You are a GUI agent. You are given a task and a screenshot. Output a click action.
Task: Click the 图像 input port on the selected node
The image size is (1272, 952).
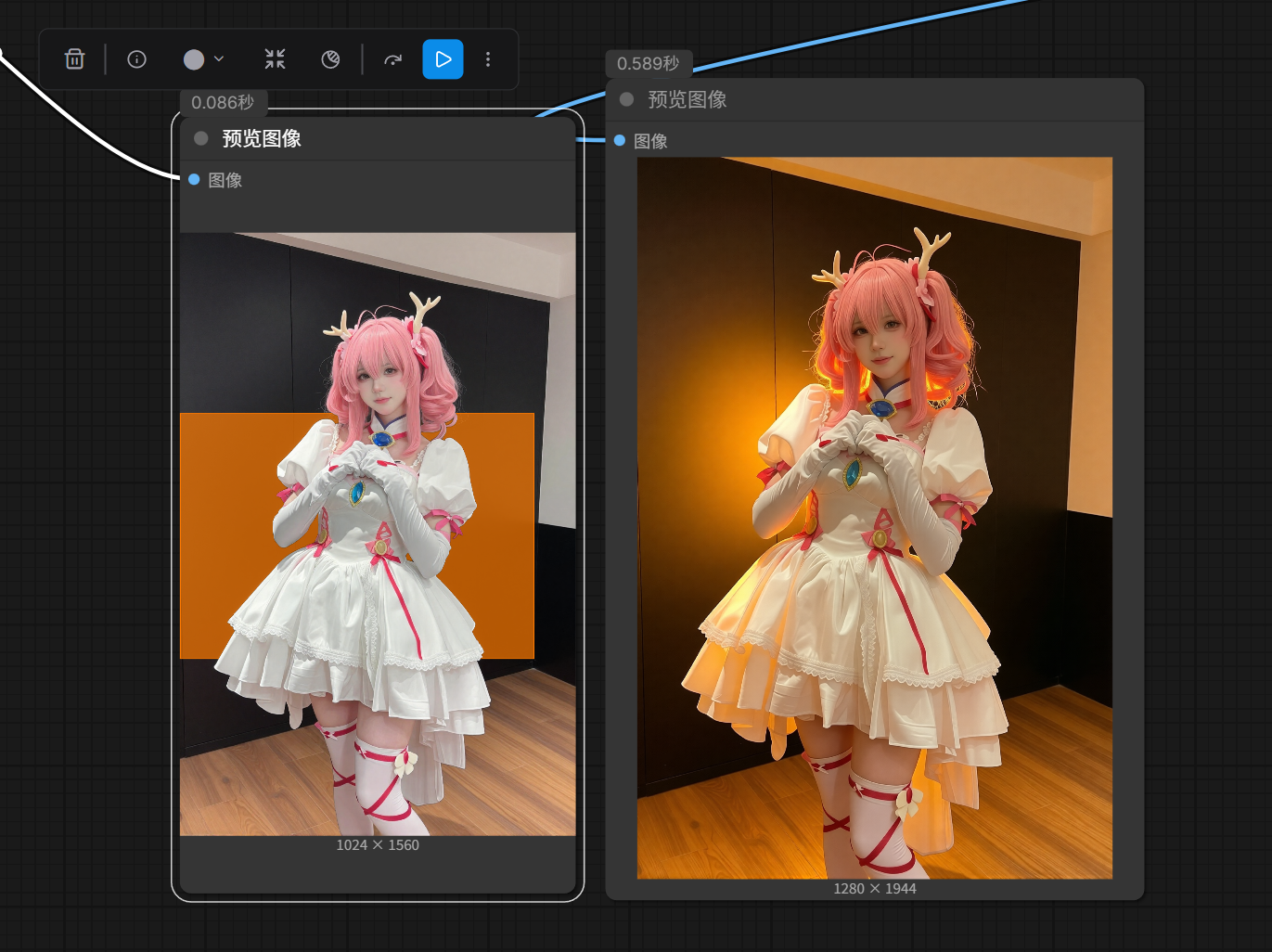click(194, 180)
